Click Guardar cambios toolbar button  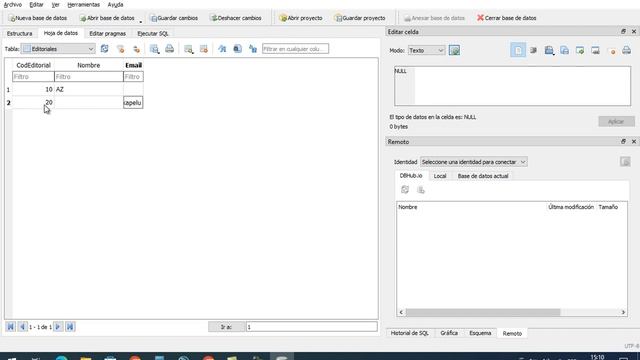174,18
